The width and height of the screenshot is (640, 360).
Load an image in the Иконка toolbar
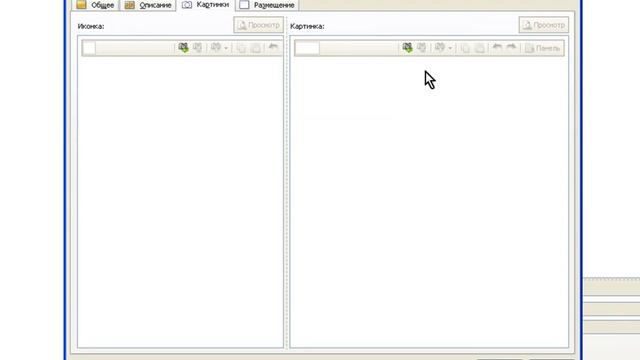point(183,48)
